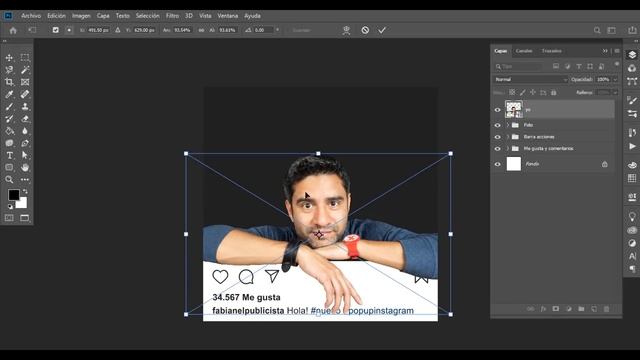Switch to the Canales tab
The width and height of the screenshot is (640, 360).
pos(524,51)
